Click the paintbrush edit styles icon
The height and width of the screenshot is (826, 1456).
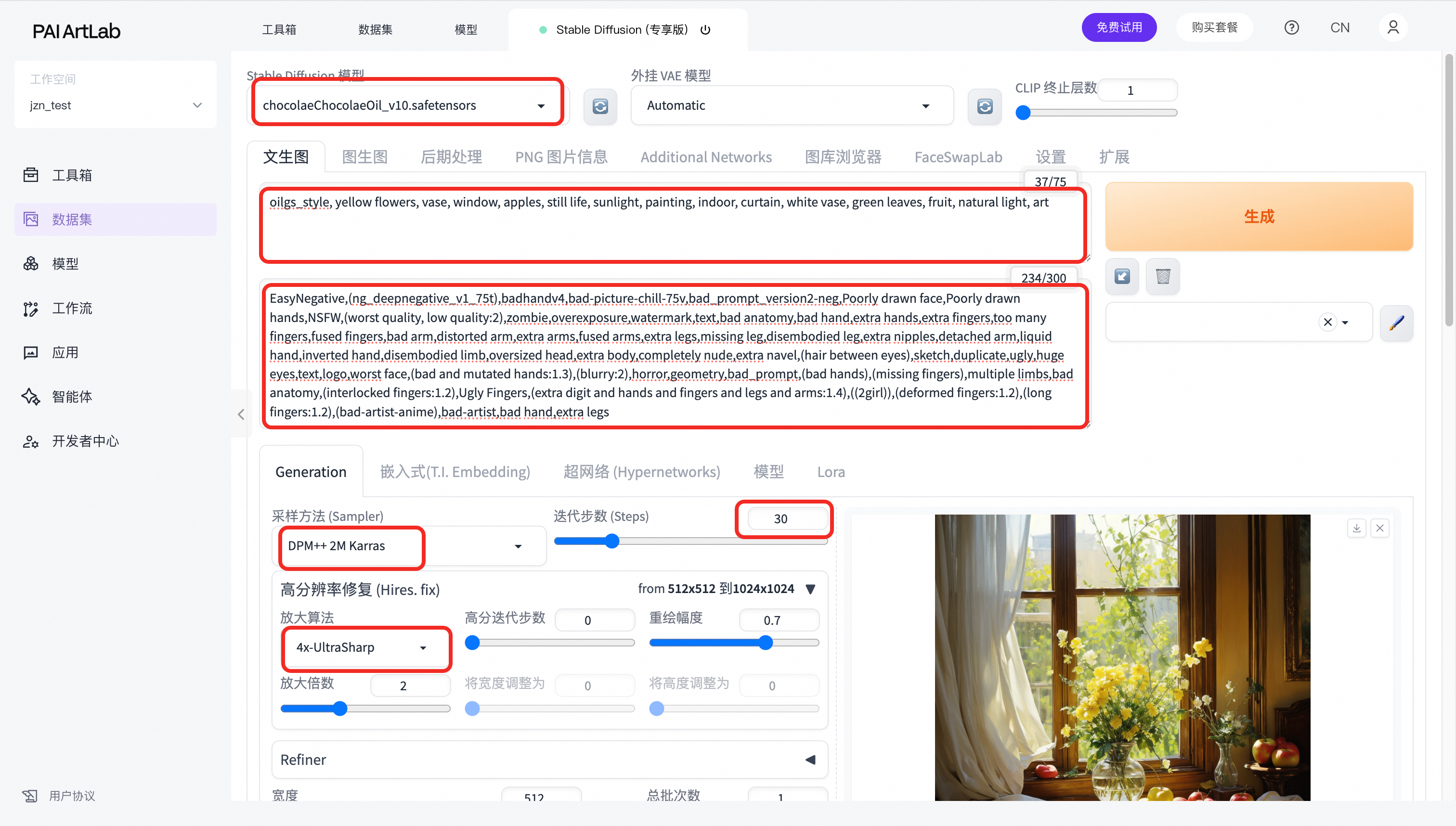tap(1396, 323)
